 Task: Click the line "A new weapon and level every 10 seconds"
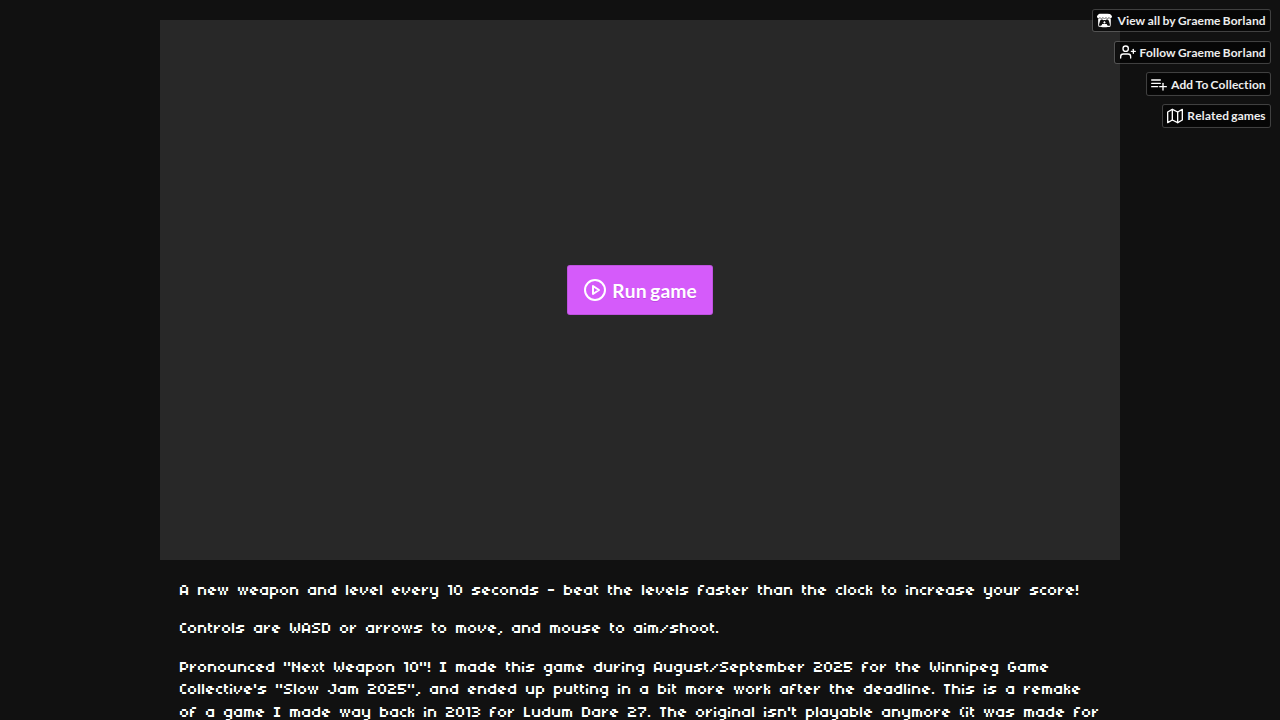pyautogui.click(x=361, y=591)
